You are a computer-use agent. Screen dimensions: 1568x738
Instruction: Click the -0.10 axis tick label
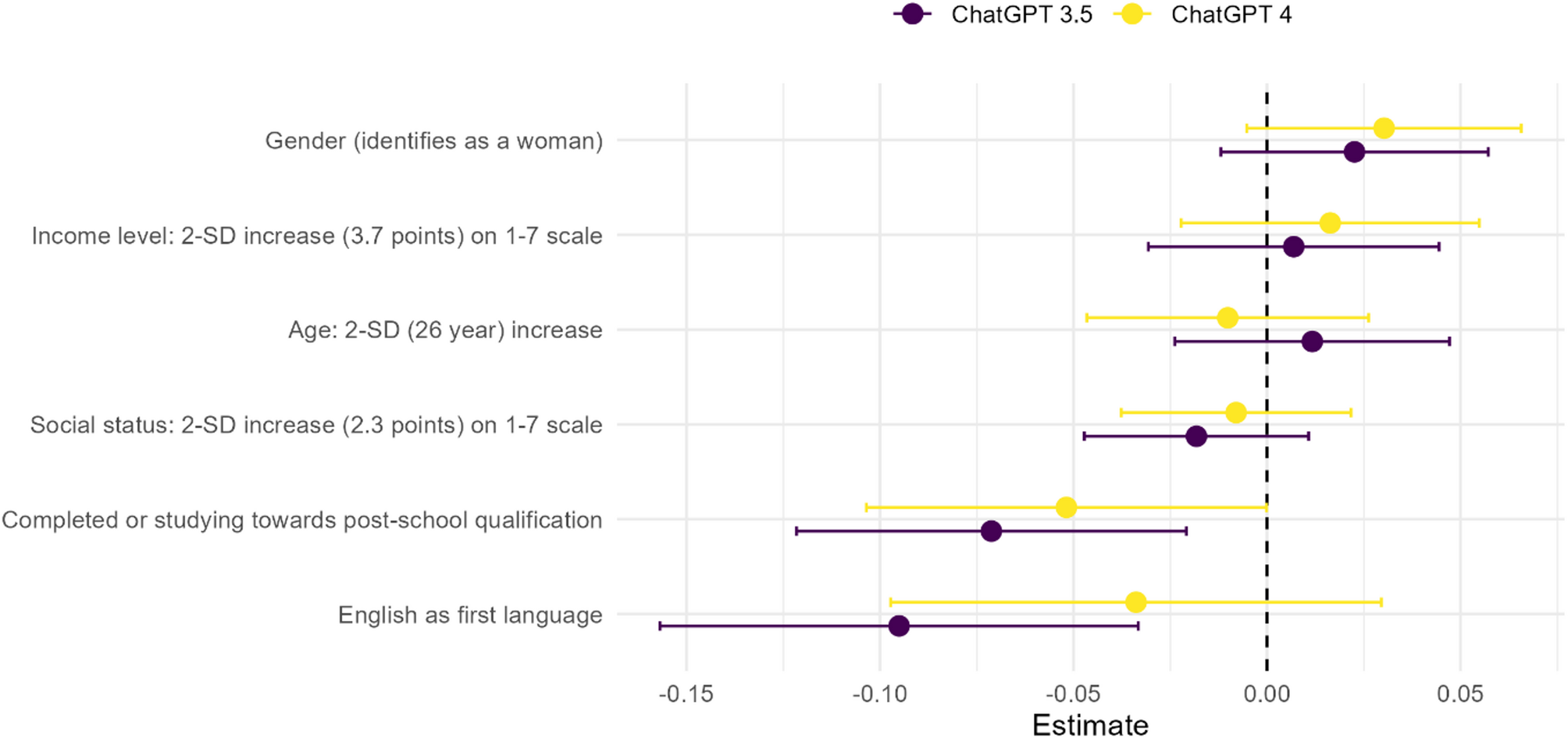(879, 693)
